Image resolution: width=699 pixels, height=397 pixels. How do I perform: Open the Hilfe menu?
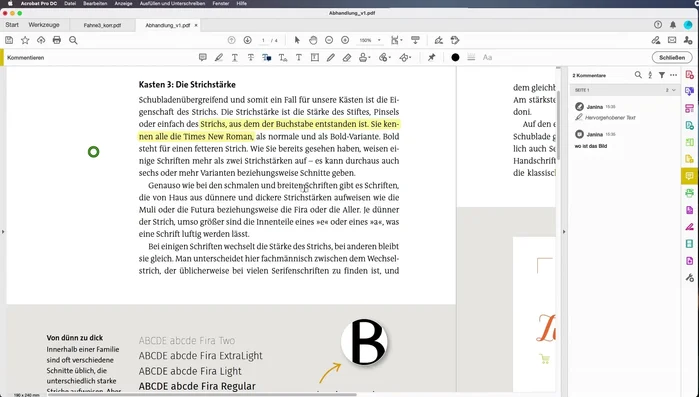pyautogui.click(x=242, y=3)
